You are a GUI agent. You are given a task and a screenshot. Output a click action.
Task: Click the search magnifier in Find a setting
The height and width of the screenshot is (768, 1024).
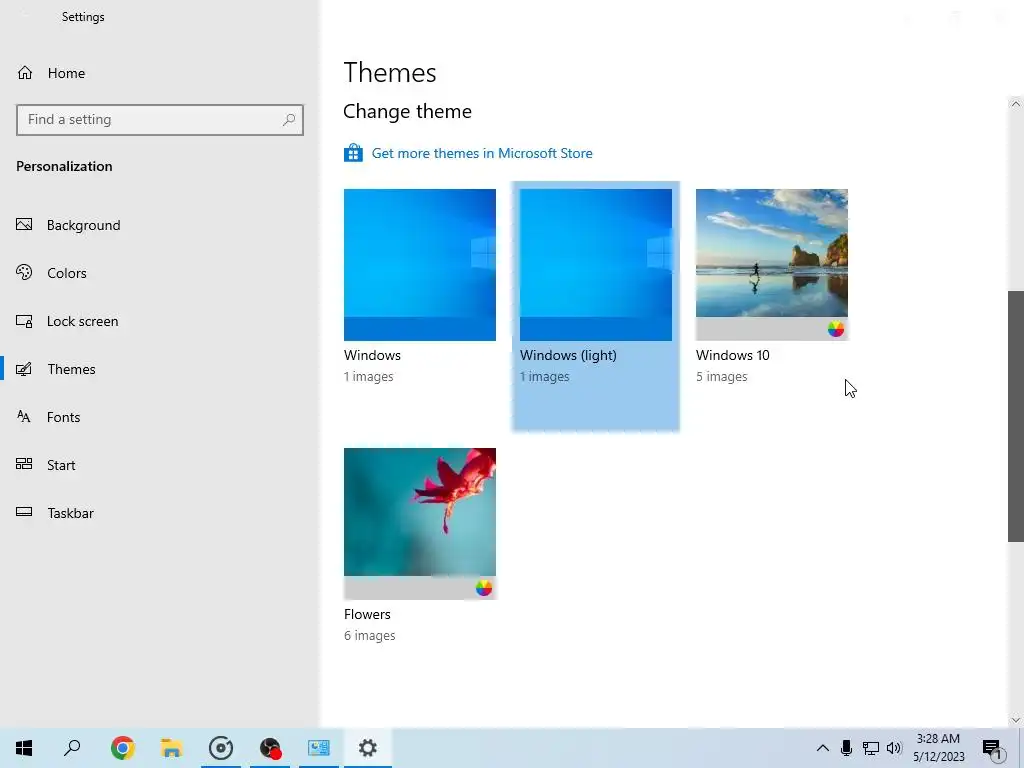[x=289, y=120]
